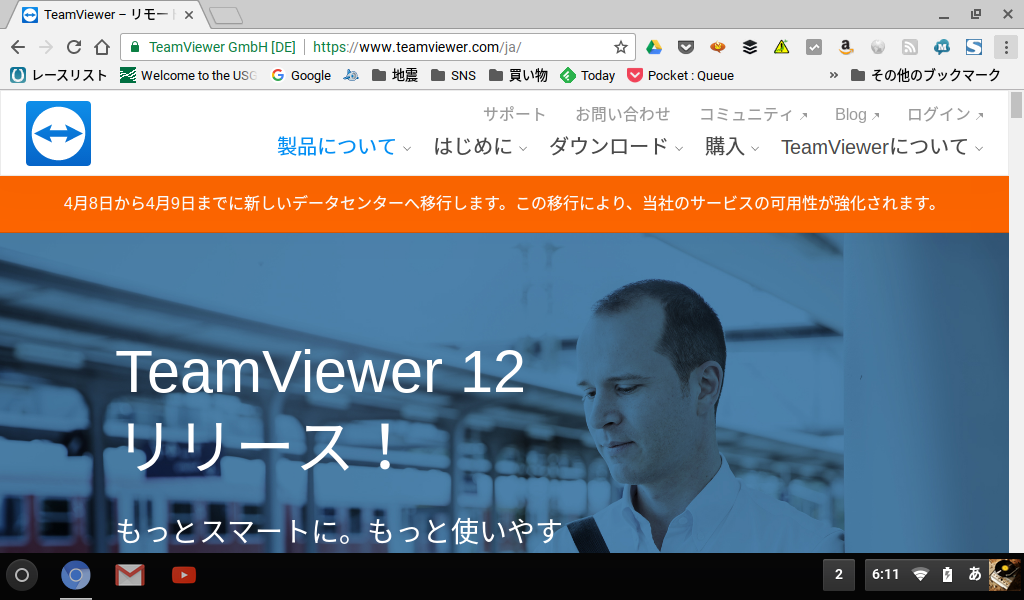The image size is (1024, 600).
Task: Open the notification counter showing 2
Action: tap(839, 575)
